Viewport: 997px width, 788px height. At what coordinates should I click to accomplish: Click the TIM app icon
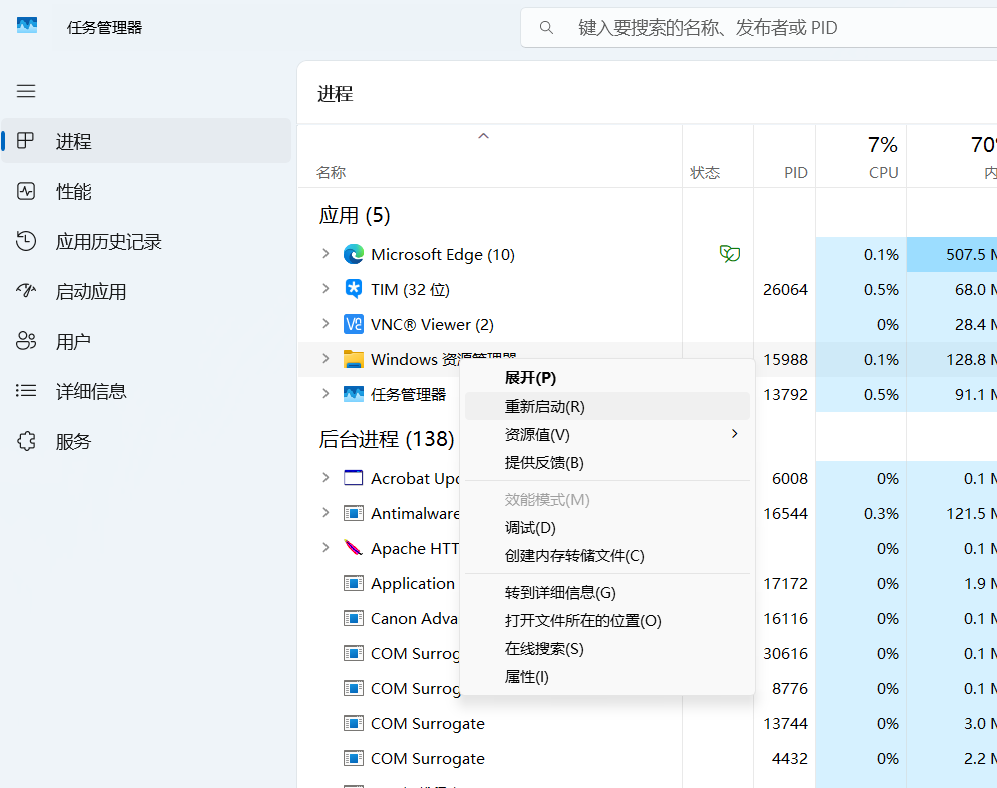click(354, 289)
